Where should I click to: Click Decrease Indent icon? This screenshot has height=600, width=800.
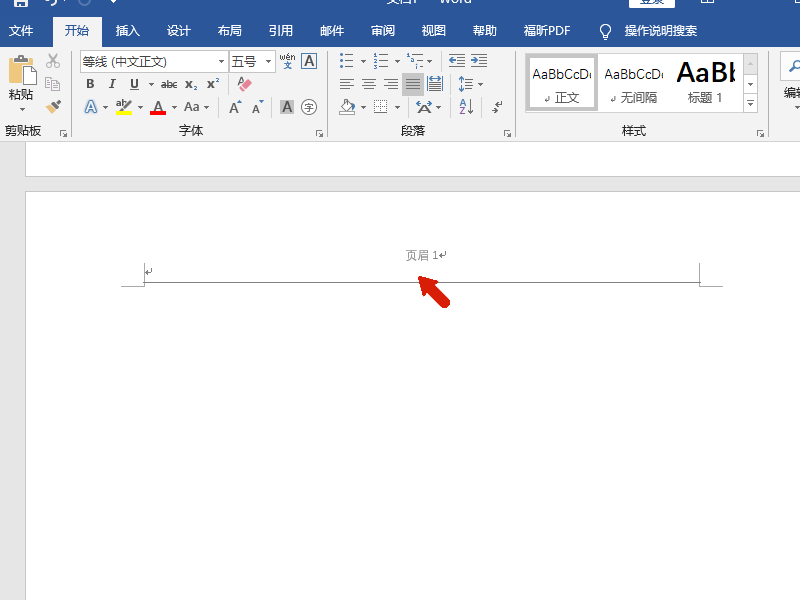click(457, 61)
